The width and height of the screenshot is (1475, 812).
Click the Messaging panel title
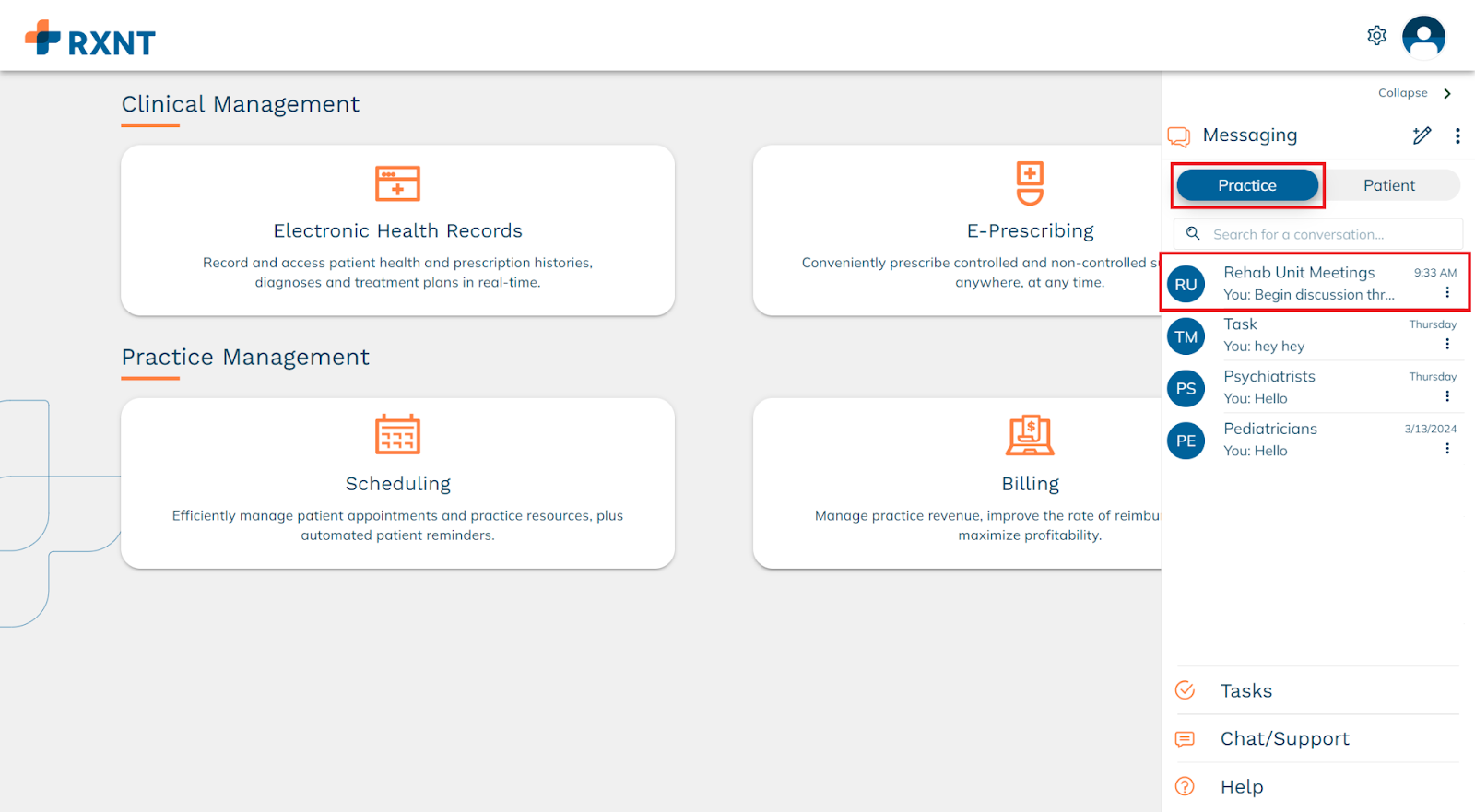pos(1250,135)
